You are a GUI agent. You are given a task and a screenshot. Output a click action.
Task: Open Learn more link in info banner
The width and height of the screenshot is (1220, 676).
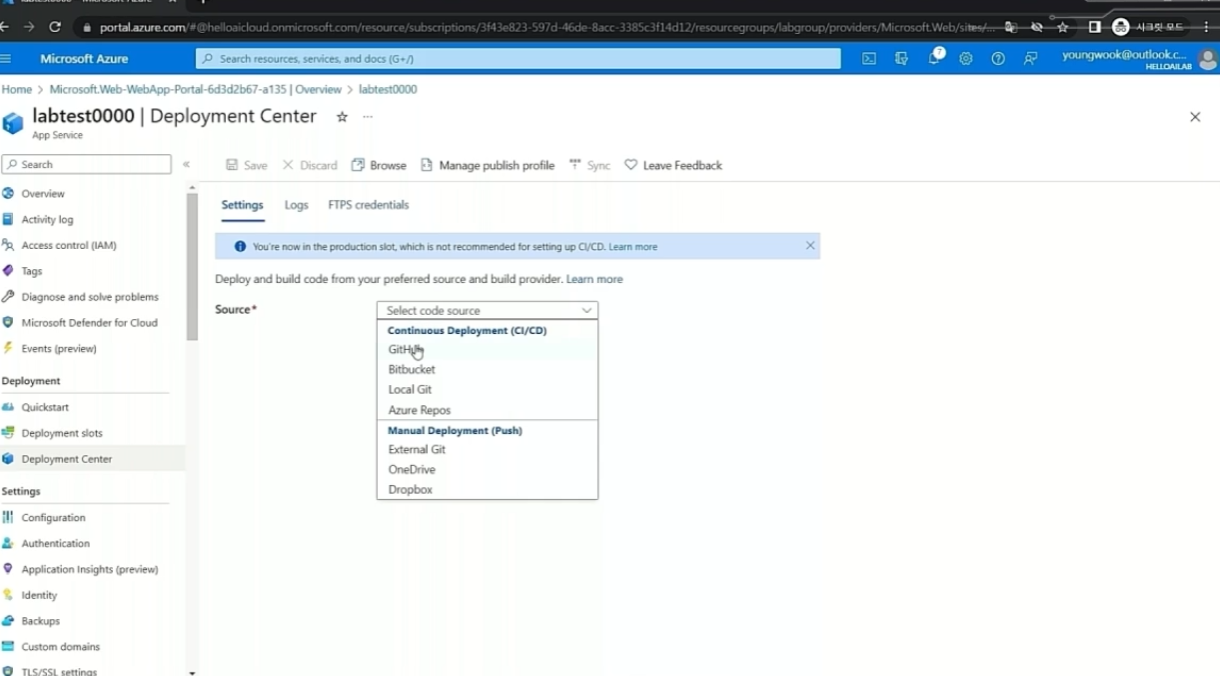point(633,247)
